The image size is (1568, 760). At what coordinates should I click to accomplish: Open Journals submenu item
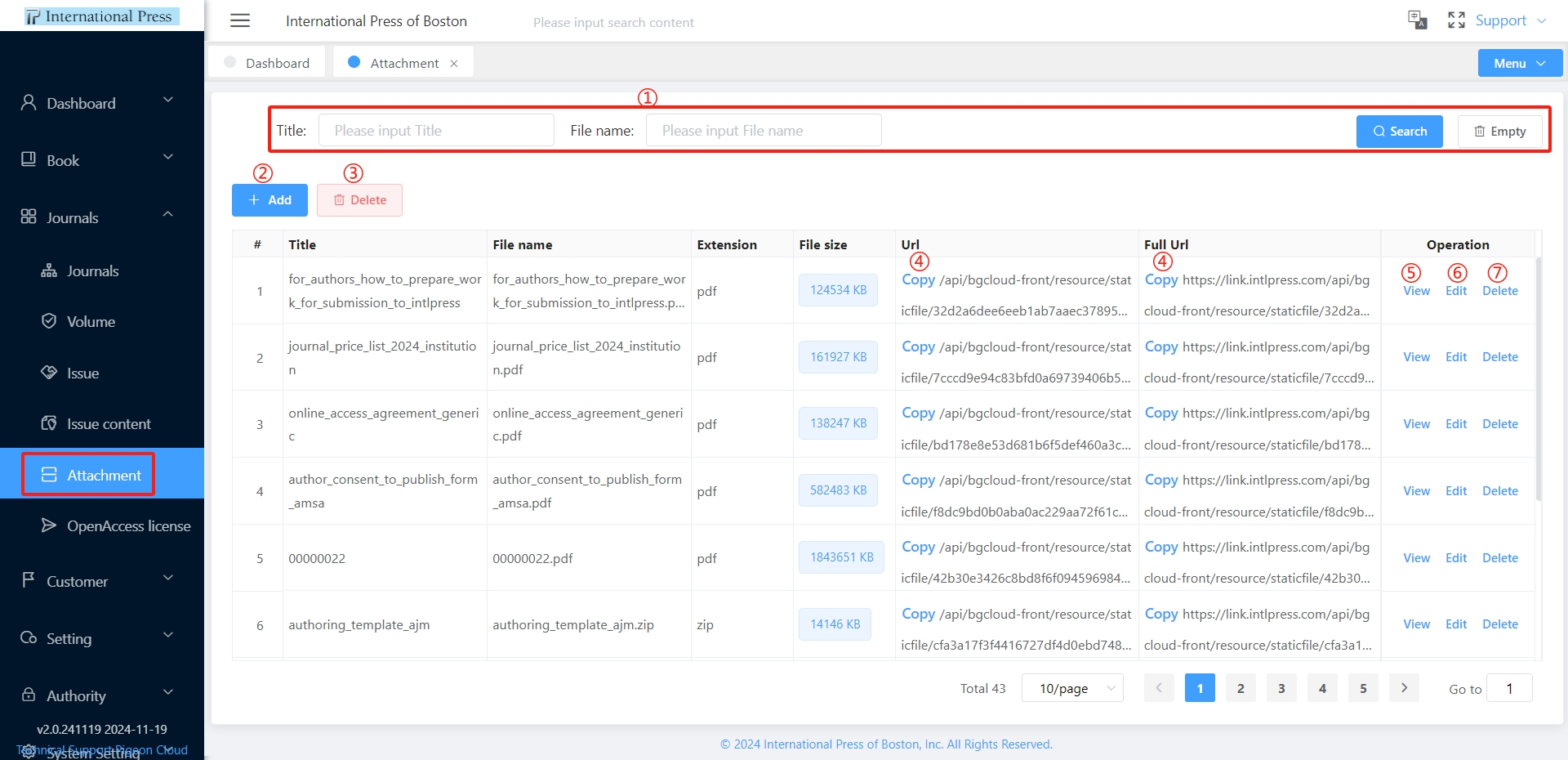click(x=102, y=270)
